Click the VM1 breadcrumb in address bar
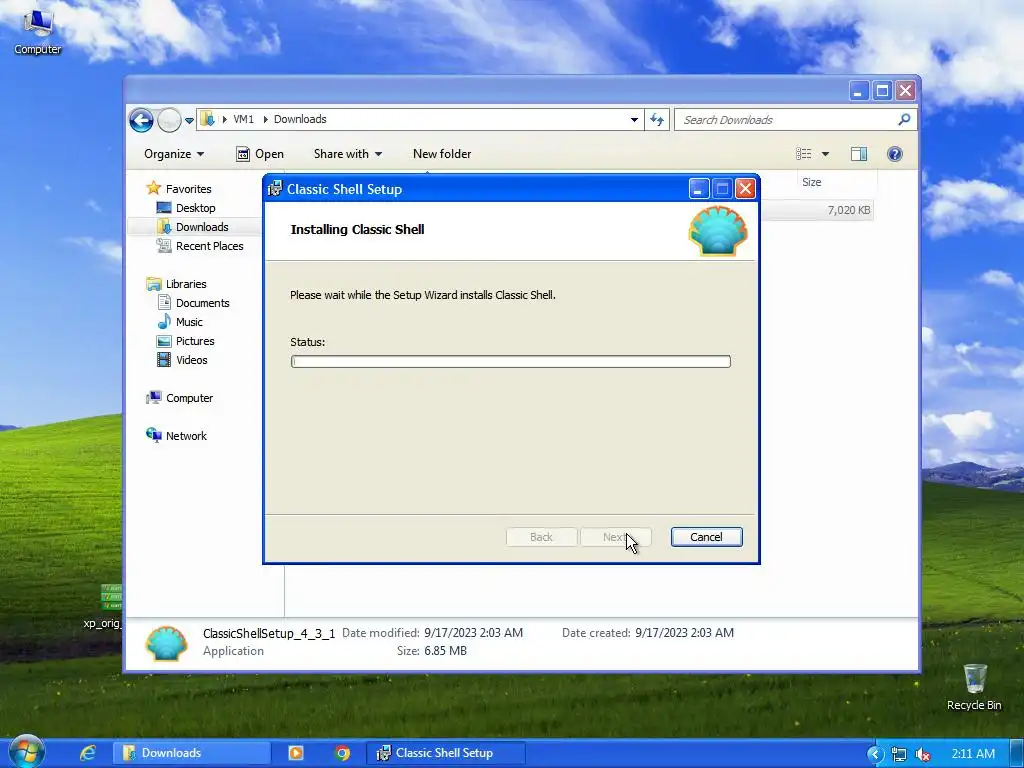Screen dimensions: 1024x768 point(243,120)
